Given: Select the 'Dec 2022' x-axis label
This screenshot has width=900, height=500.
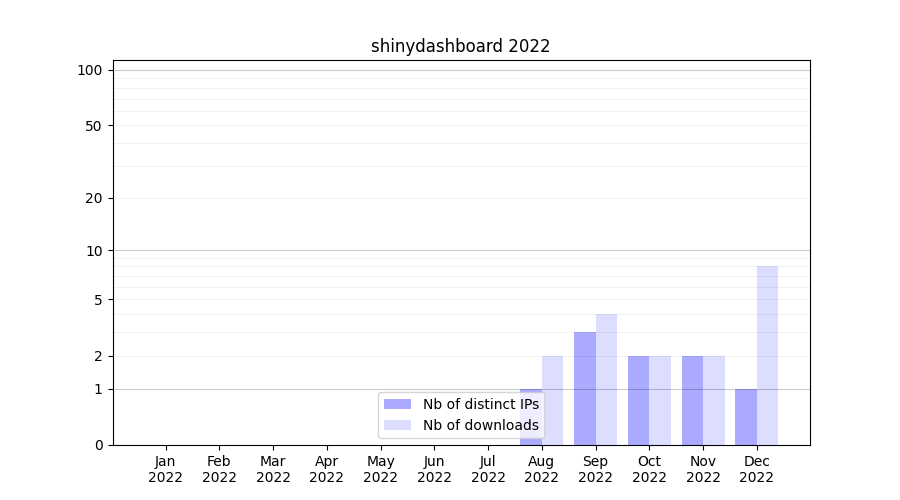Looking at the screenshot, I should click(756, 469).
